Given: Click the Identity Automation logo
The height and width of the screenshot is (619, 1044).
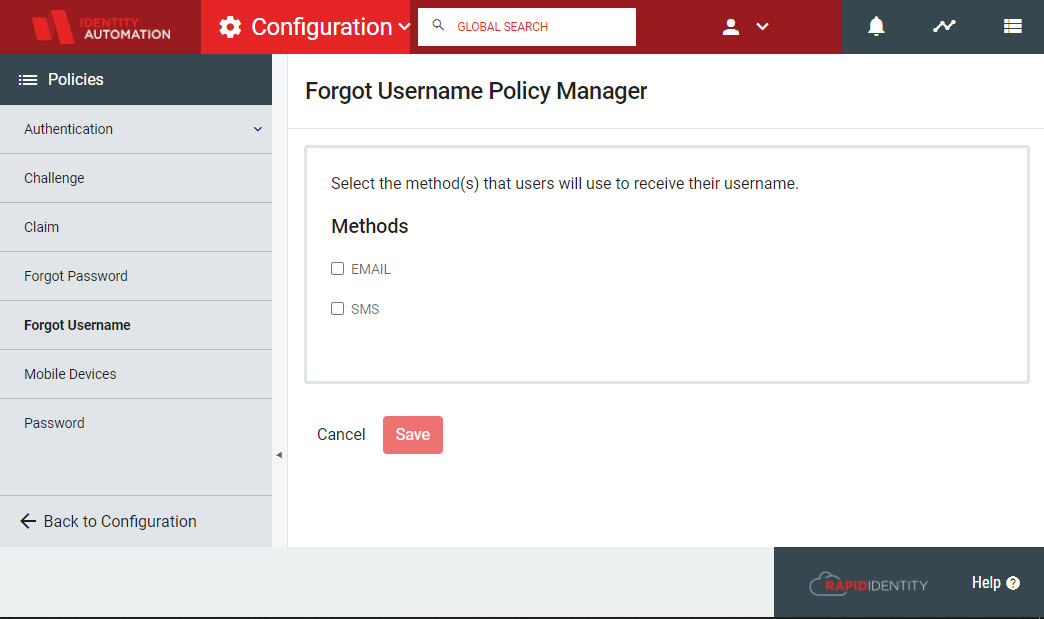Looking at the screenshot, I should click(x=101, y=27).
